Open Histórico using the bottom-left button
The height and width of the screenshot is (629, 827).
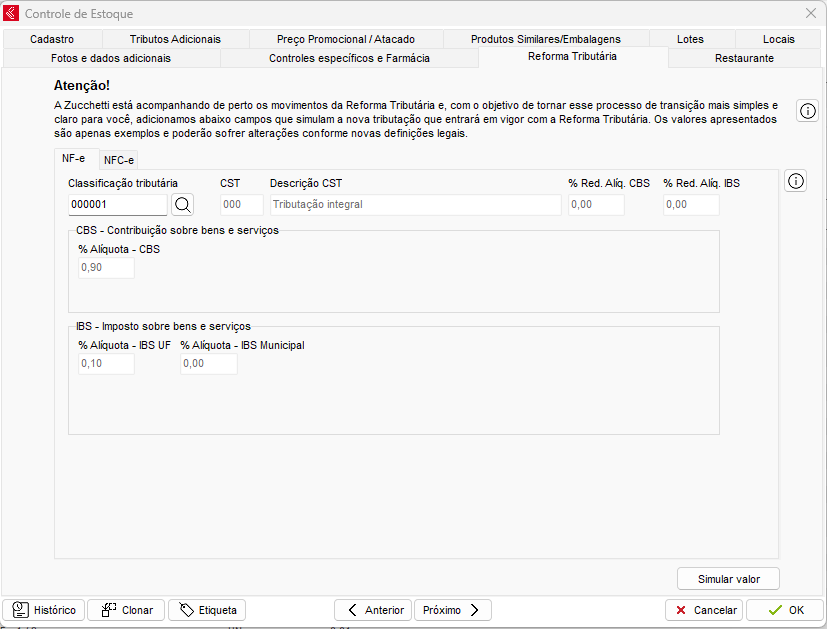[x=43, y=610]
